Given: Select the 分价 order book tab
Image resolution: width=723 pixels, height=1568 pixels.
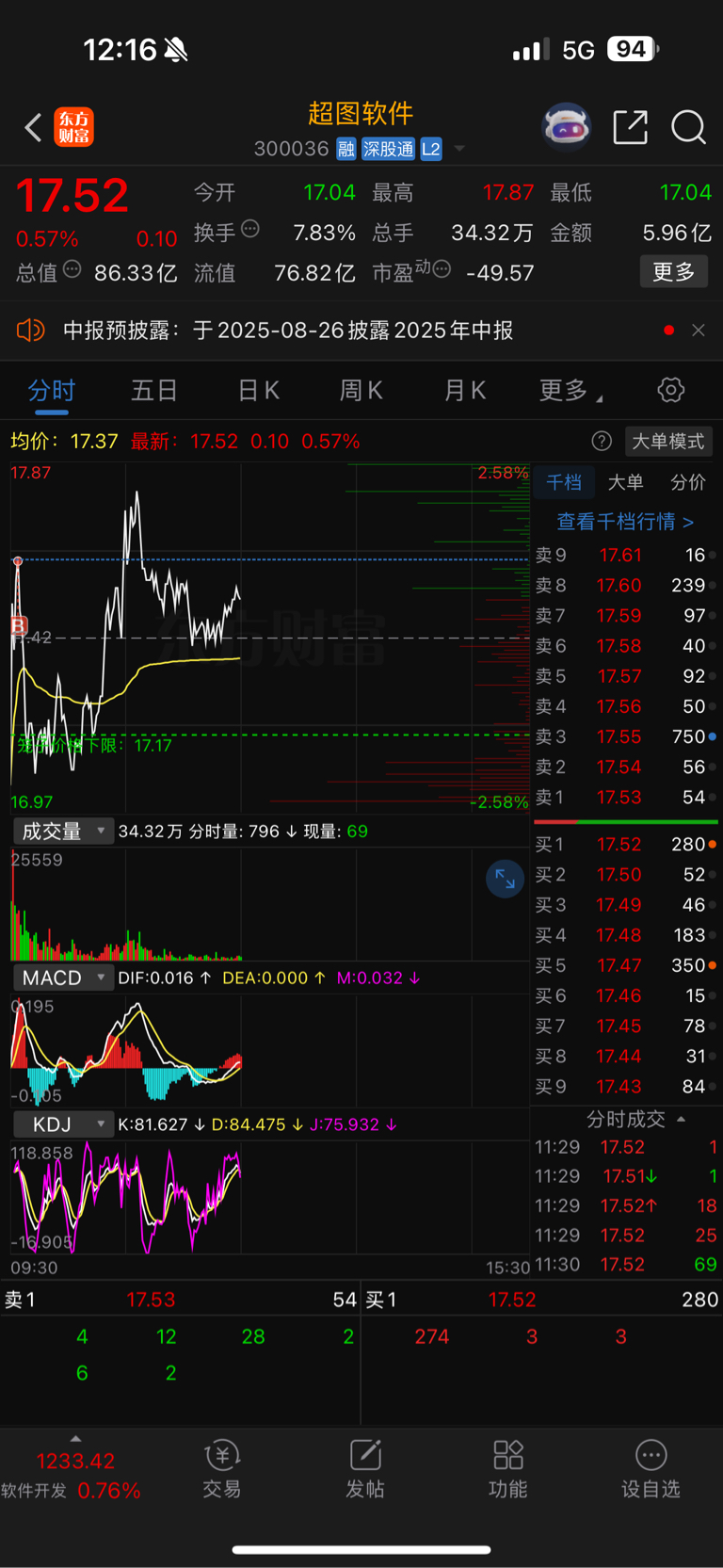Looking at the screenshot, I should click(x=687, y=482).
